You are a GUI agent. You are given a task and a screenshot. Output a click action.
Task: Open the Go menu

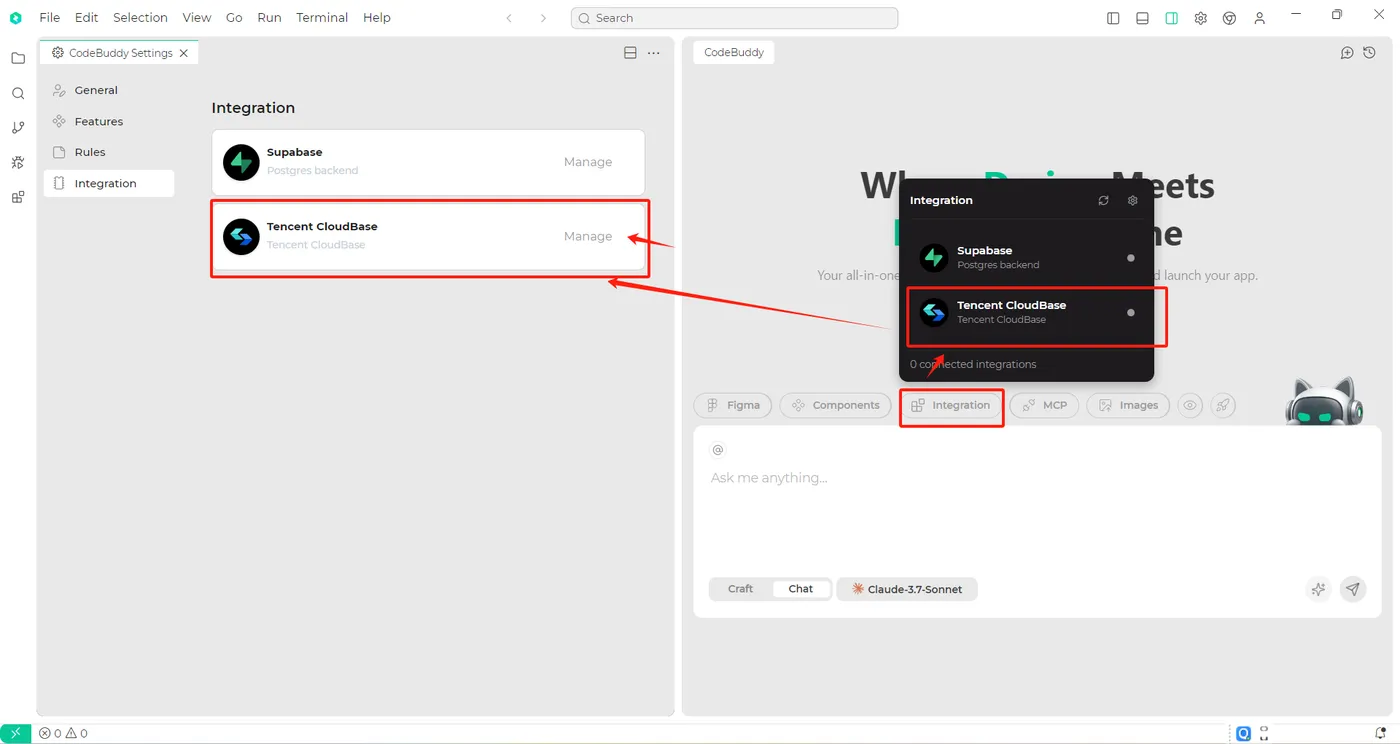click(x=234, y=18)
